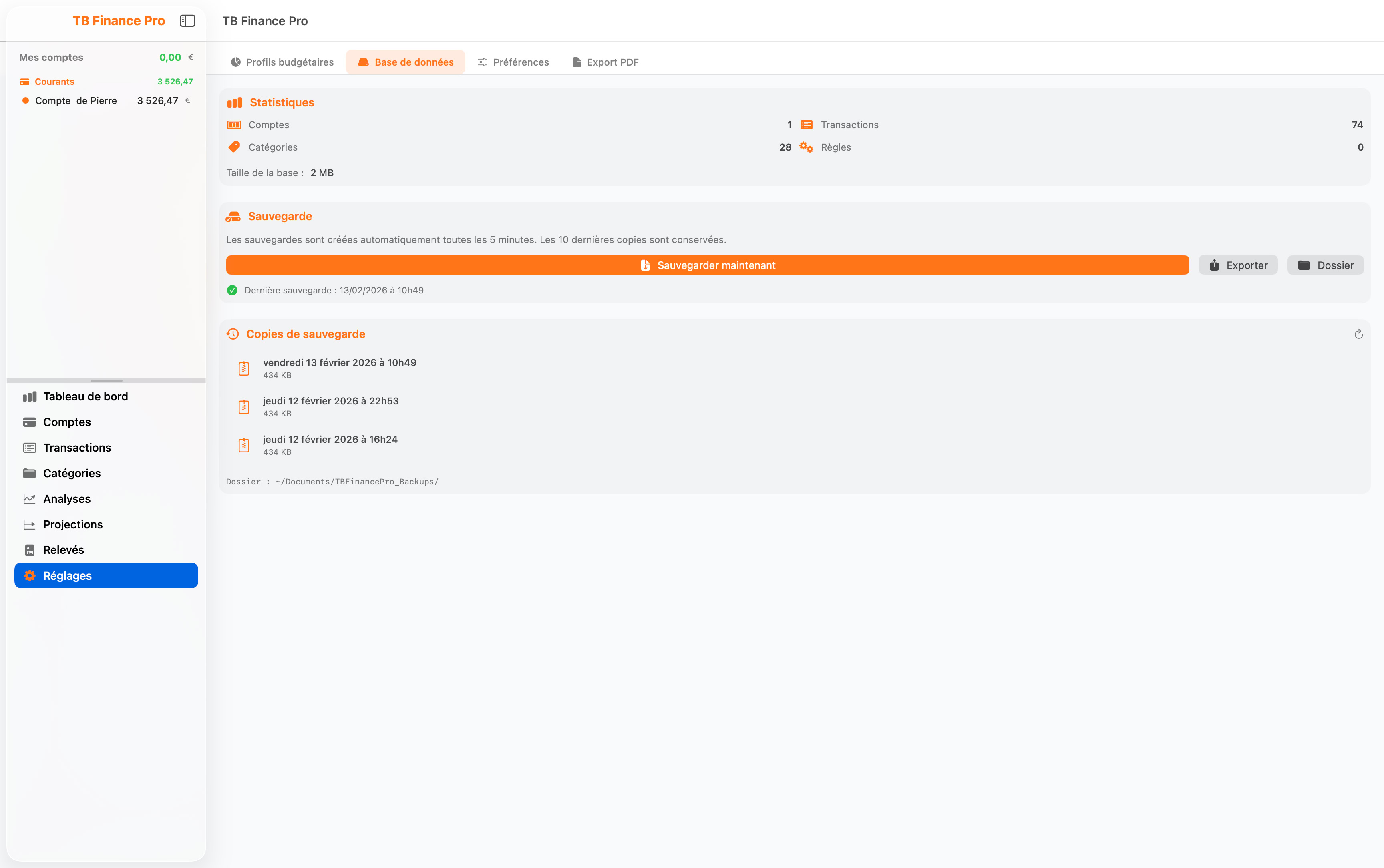Image resolution: width=1384 pixels, height=868 pixels.
Task: Open the Projections section
Action: 72,525
